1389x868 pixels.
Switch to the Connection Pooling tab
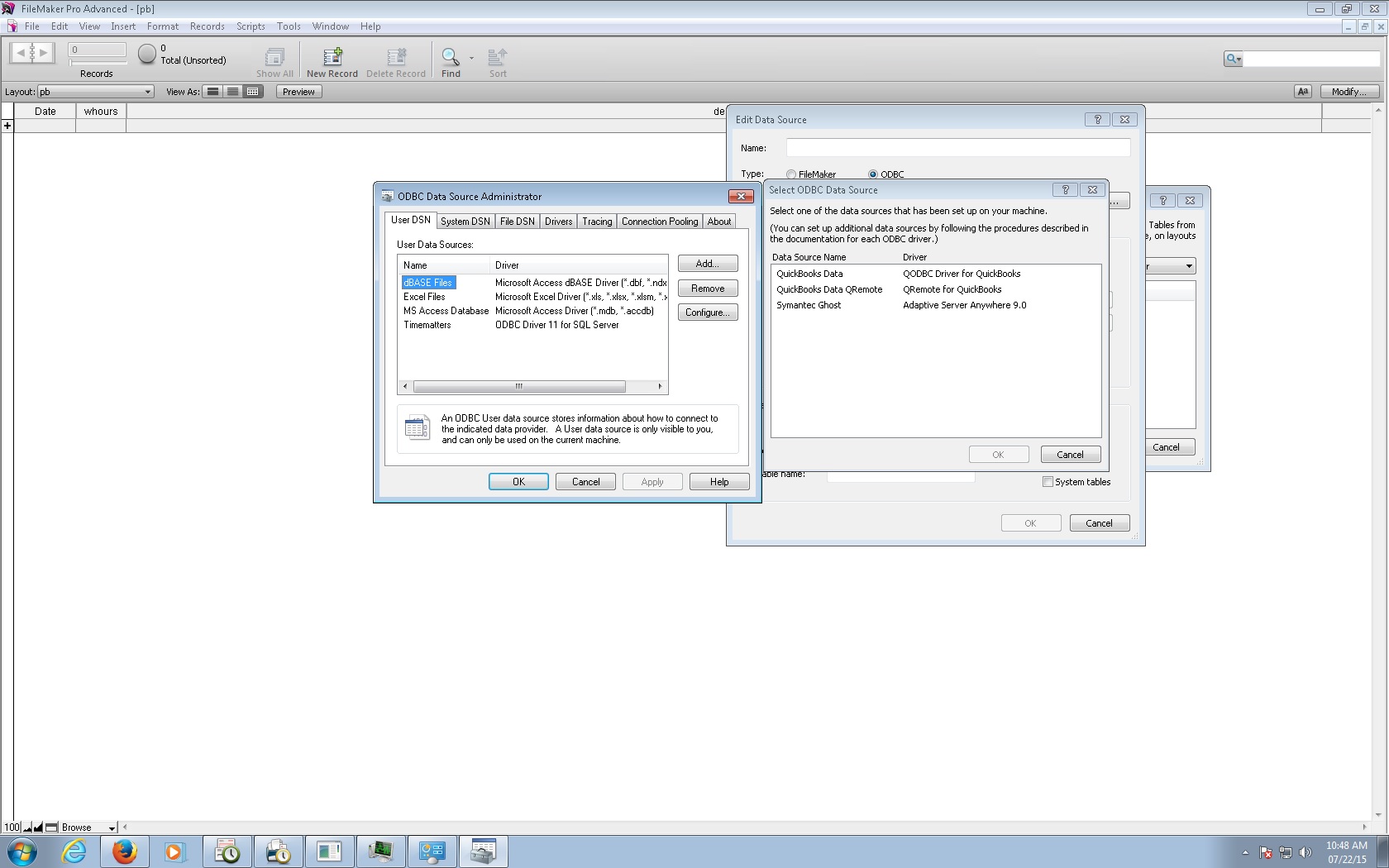tap(660, 222)
